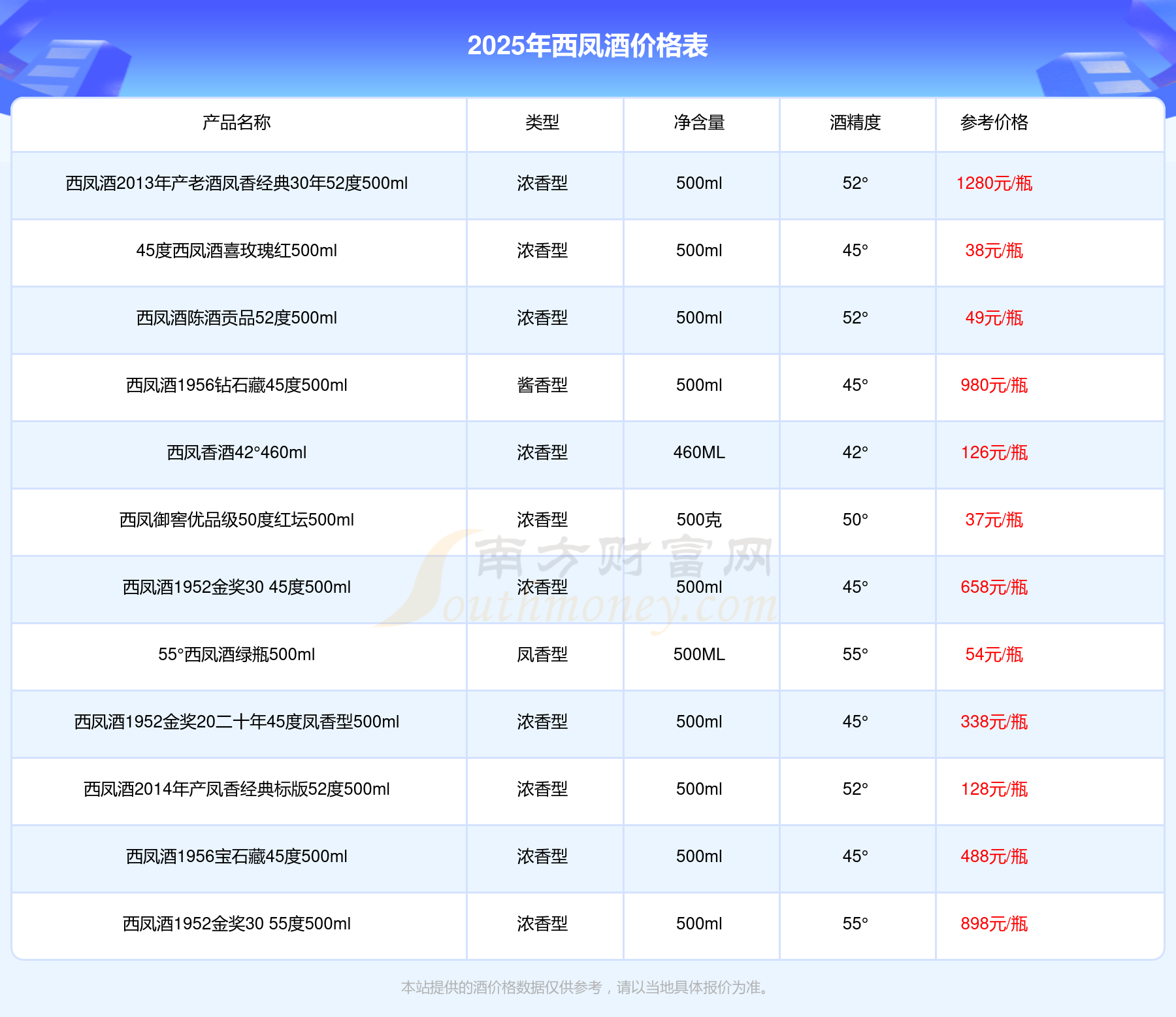1176x1017 pixels.
Task: Click the footer disclaimer 本站提供的酒价格数据仅供参考
Action: [501, 987]
